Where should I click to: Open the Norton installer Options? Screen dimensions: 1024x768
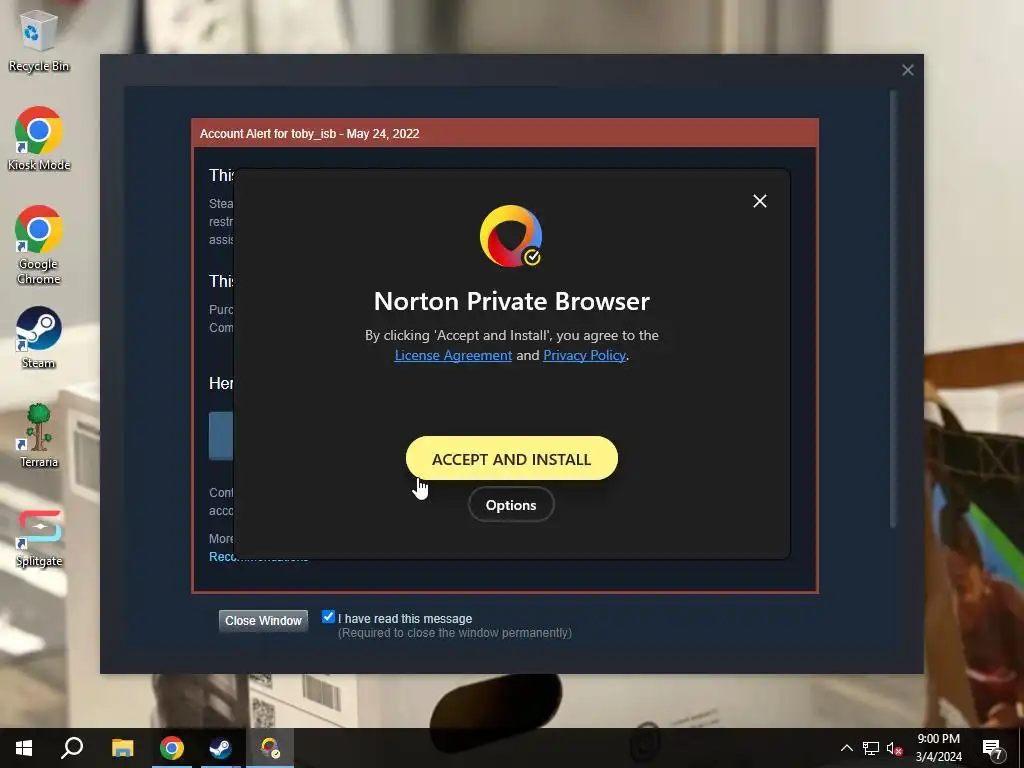(511, 505)
